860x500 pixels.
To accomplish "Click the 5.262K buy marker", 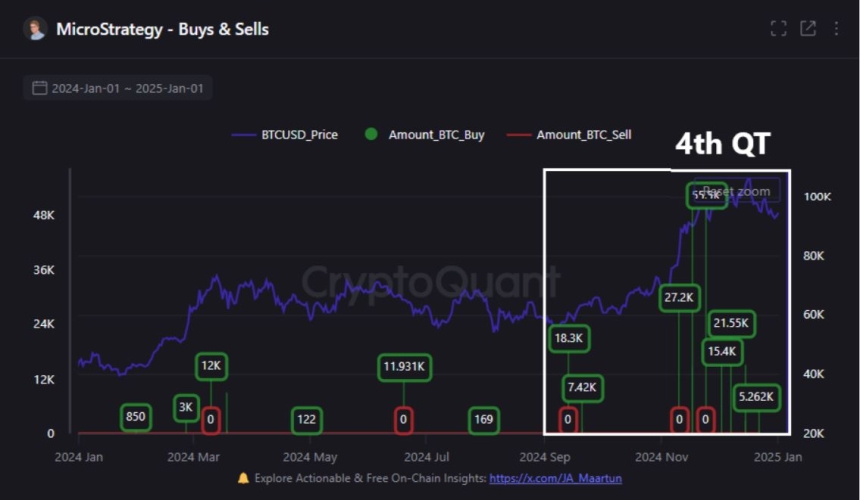I will pyautogui.click(x=756, y=397).
